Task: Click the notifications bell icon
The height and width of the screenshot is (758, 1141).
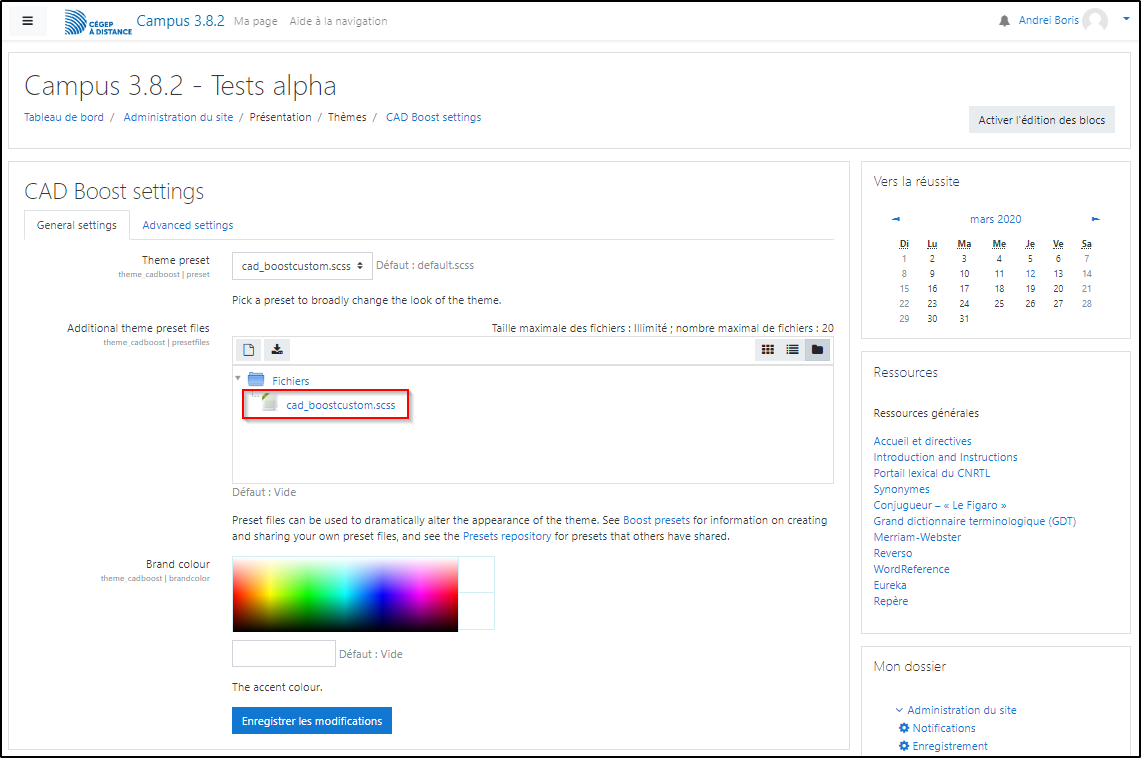Action: (x=1004, y=21)
